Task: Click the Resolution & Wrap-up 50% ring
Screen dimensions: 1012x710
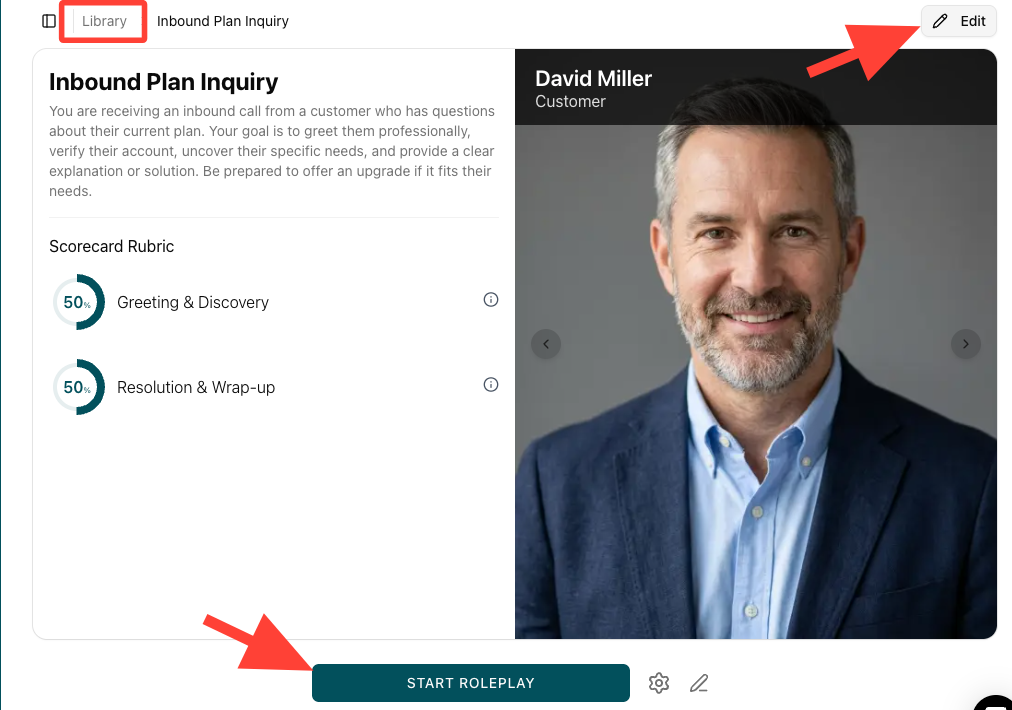Action: click(78, 387)
